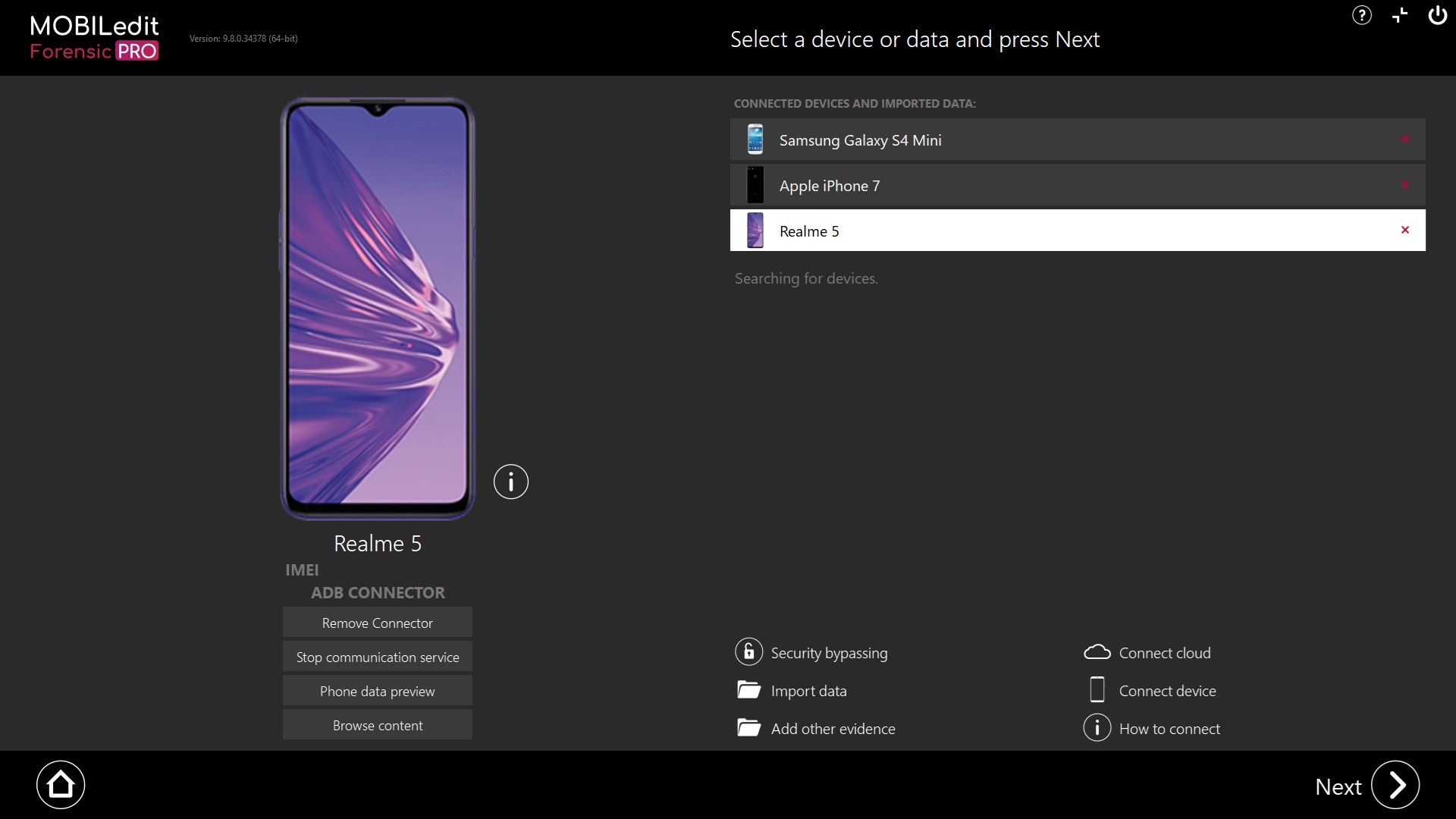Open Phone data preview

point(378,691)
